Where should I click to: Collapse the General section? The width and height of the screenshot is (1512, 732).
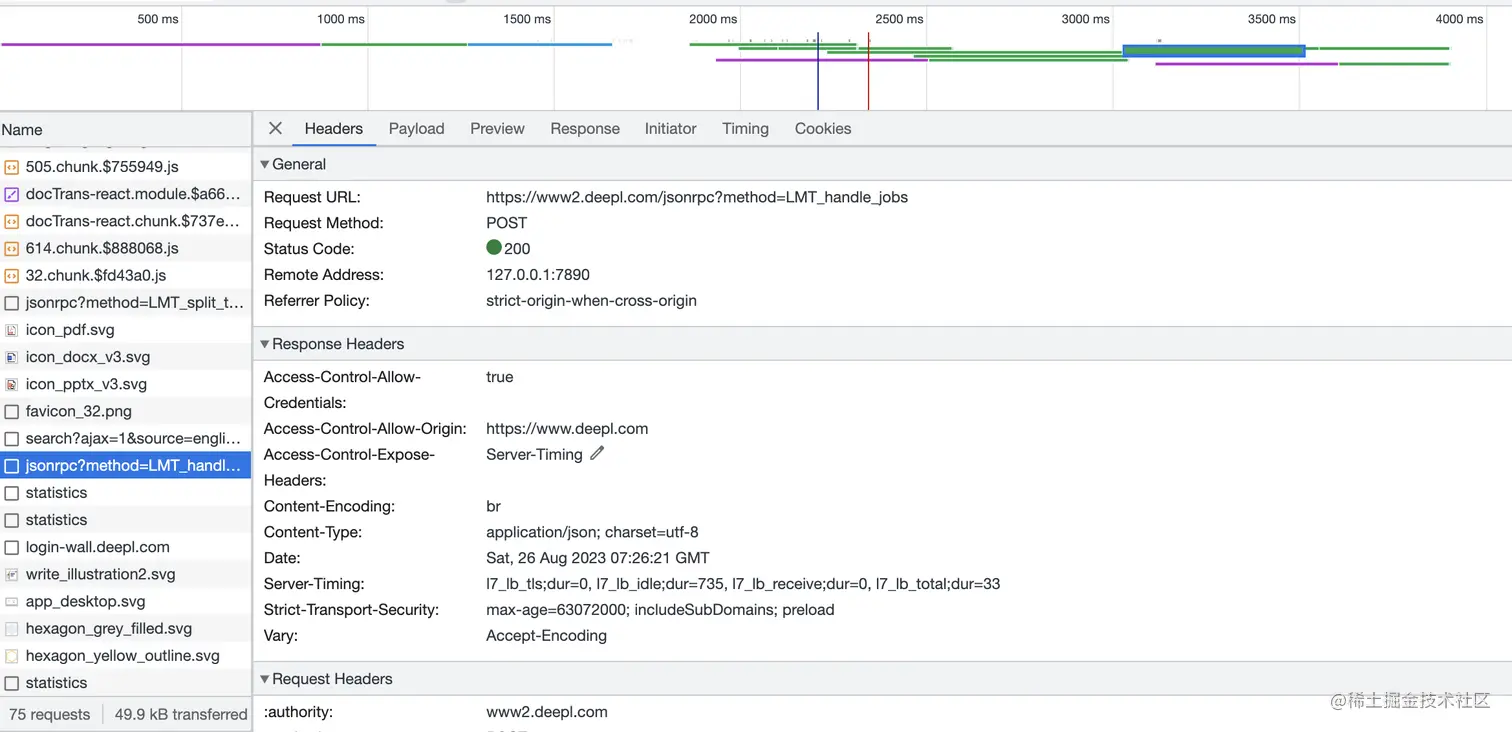(x=265, y=164)
